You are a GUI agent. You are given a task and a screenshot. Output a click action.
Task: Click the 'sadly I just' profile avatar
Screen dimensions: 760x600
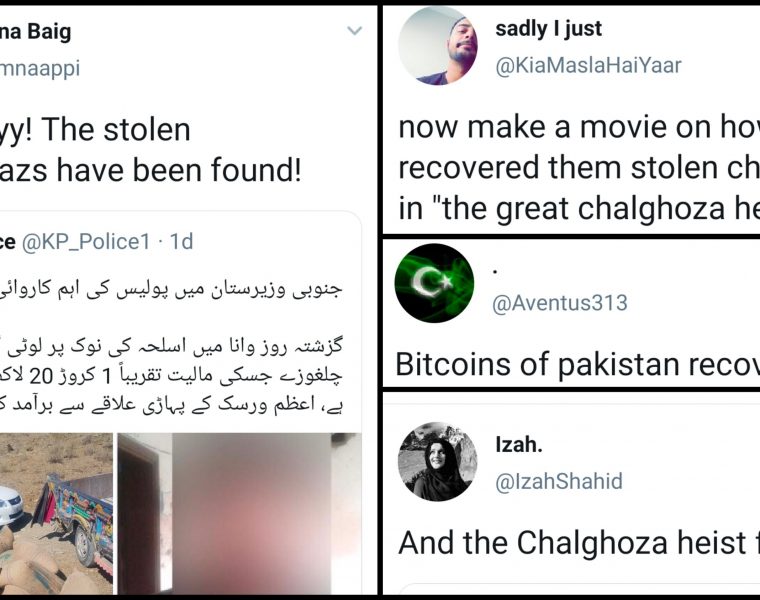(x=436, y=46)
